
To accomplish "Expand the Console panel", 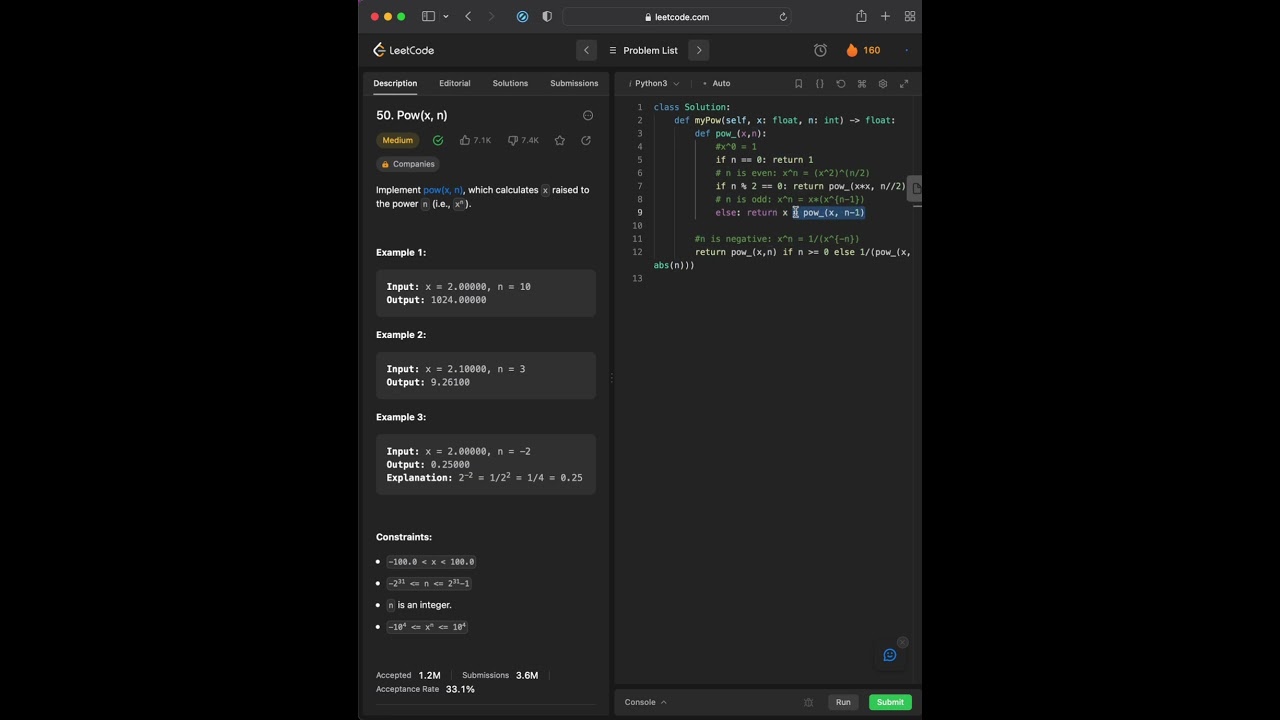I will 645,702.
